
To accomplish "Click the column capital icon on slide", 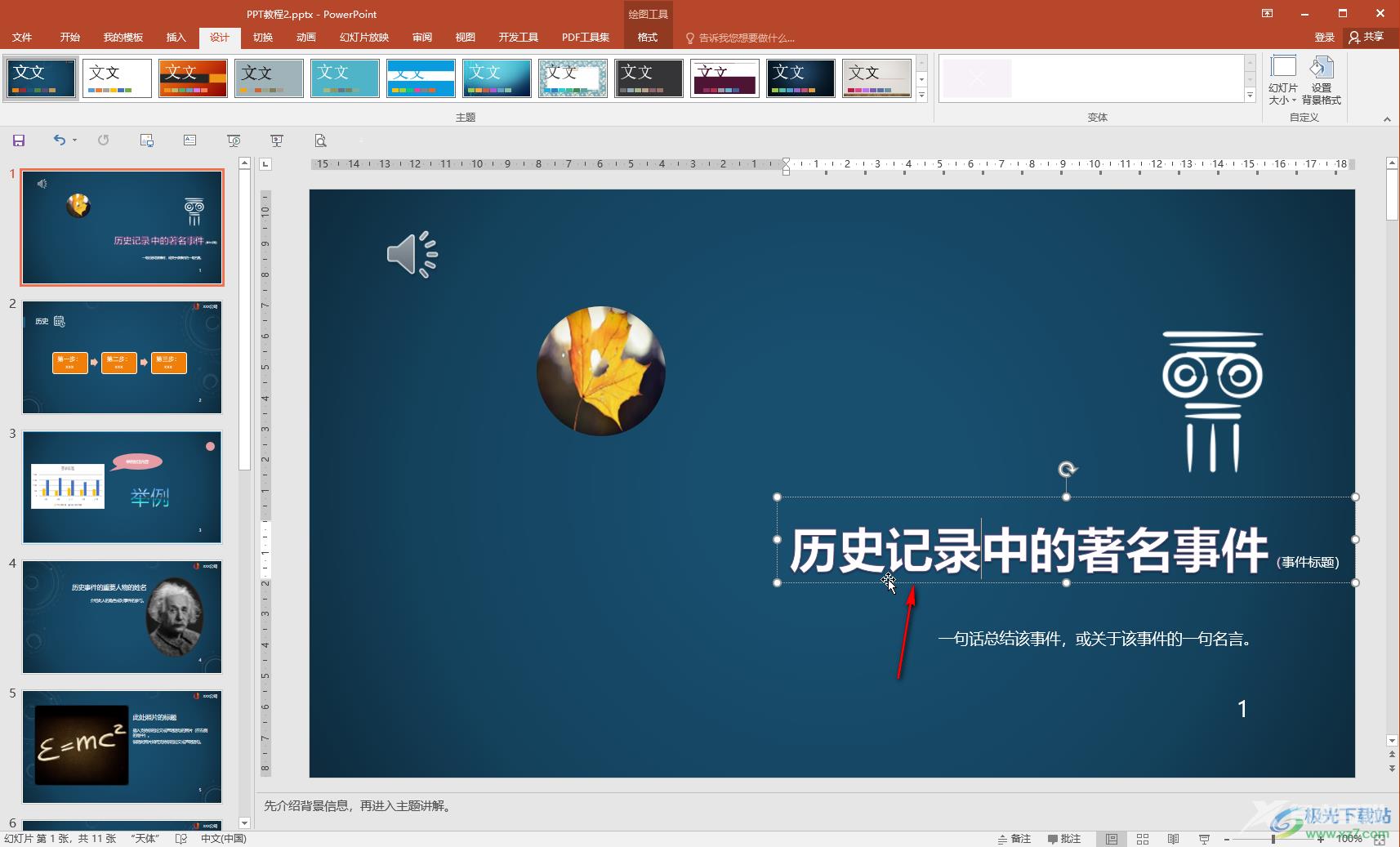I will click(x=1212, y=401).
